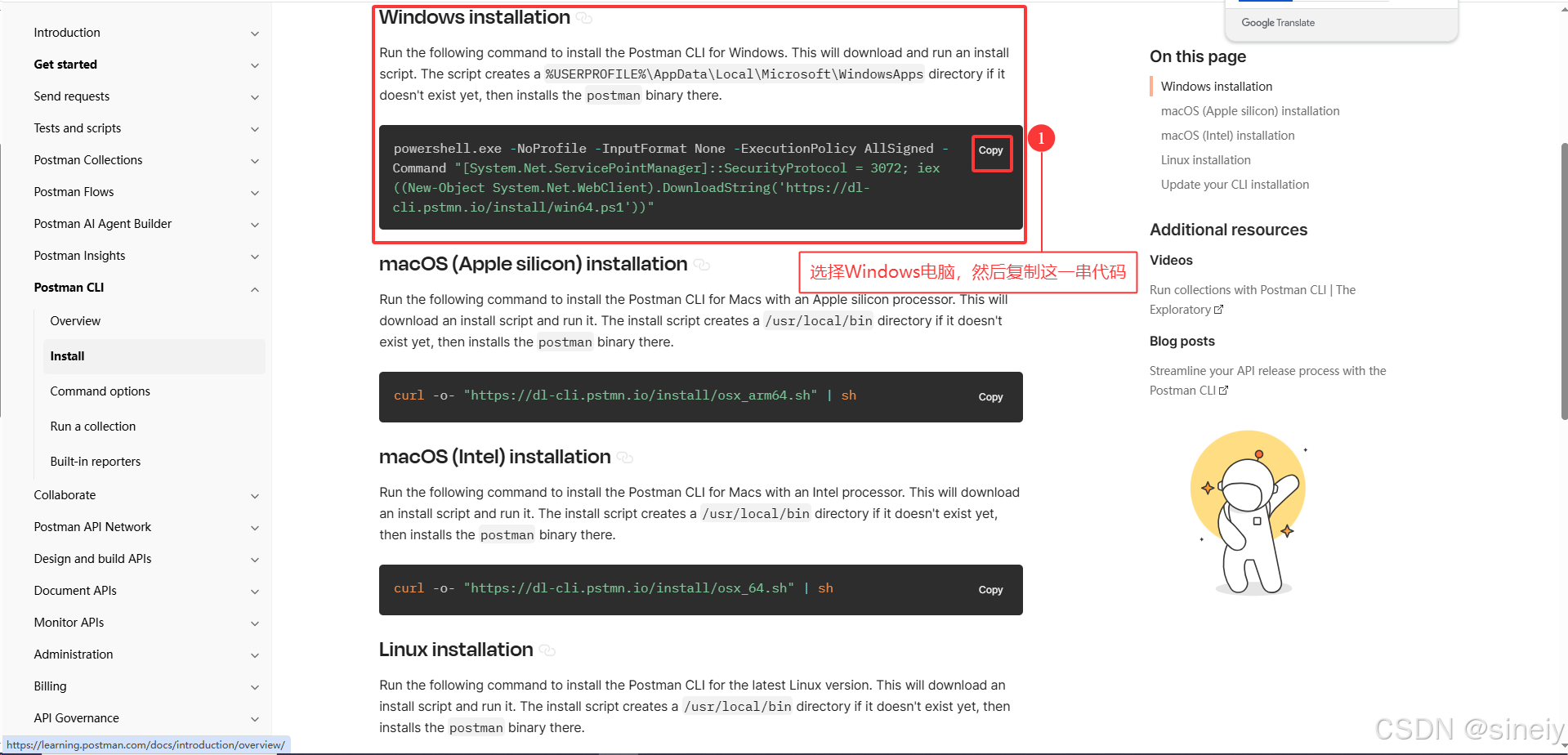Screen dimensions: 1568x755
Task: Expand the Send requests chevron
Action: (255, 97)
